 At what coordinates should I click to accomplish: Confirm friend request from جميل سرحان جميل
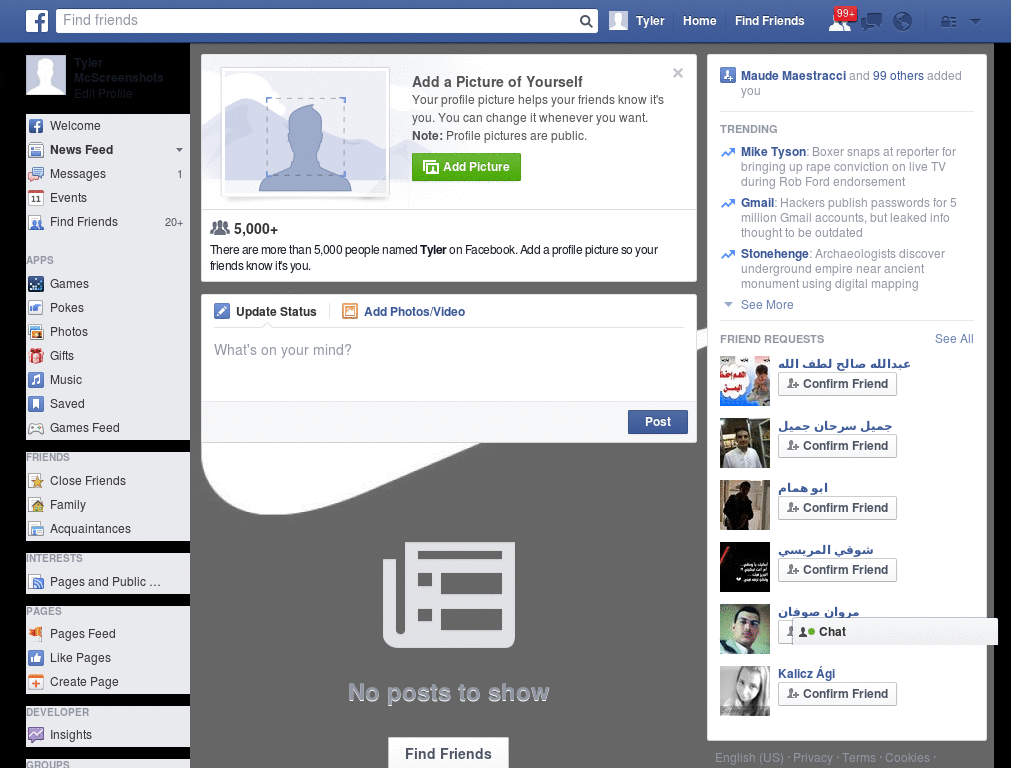tap(837, 446)
